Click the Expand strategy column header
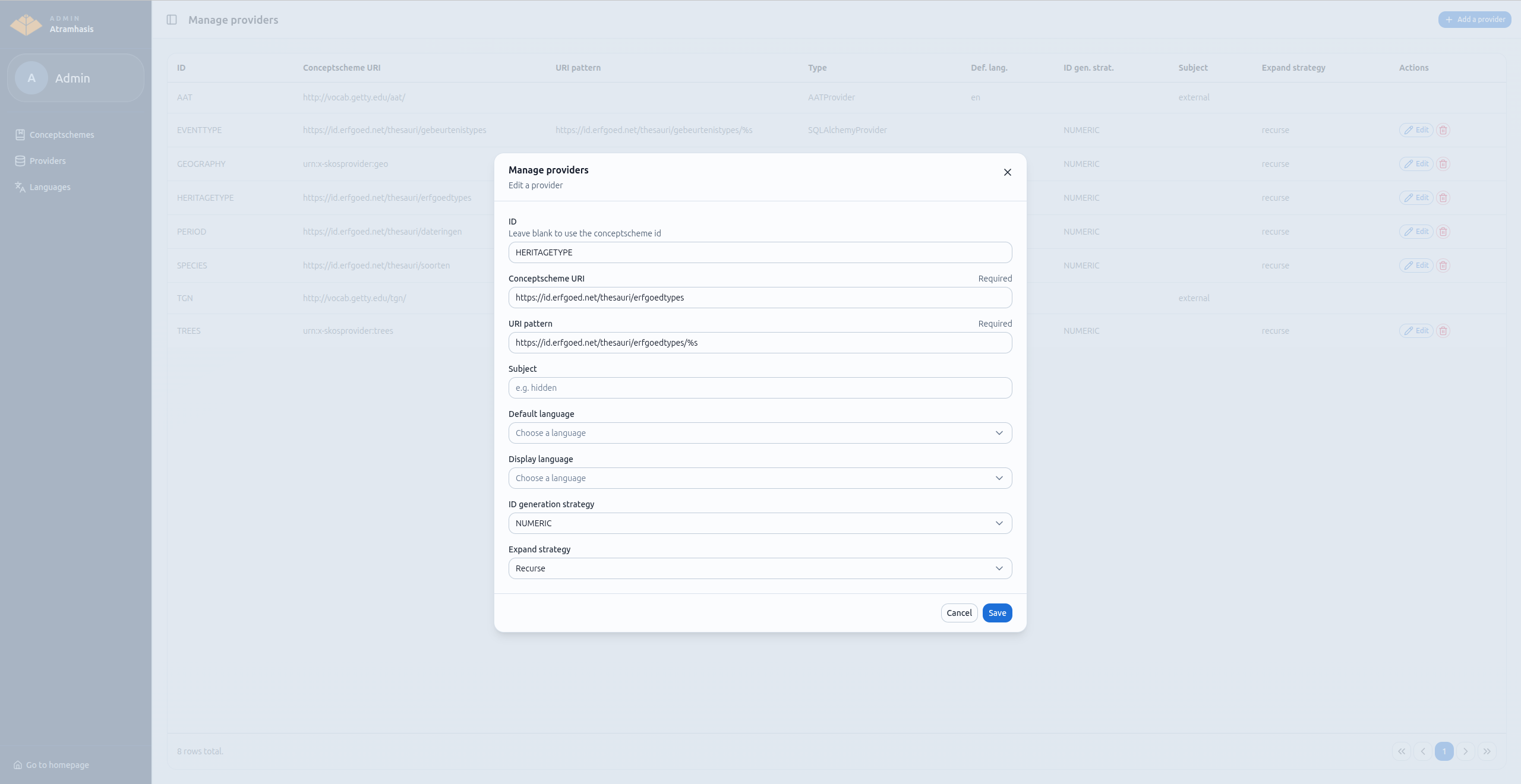This screenshot has height=784, width=1521. tap(1293, 68)
